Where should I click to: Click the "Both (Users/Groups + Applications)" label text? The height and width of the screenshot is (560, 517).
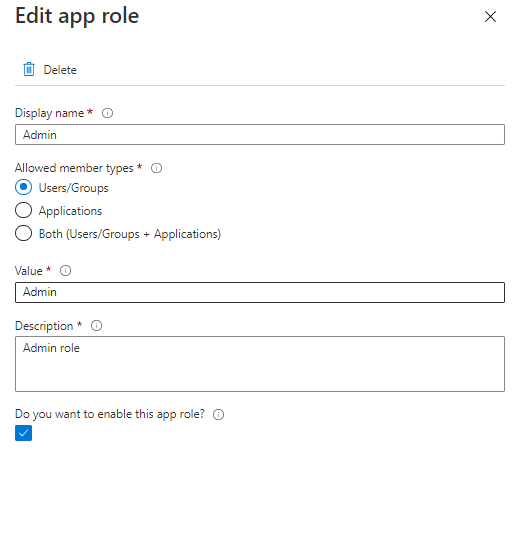[x=130, y=234]
